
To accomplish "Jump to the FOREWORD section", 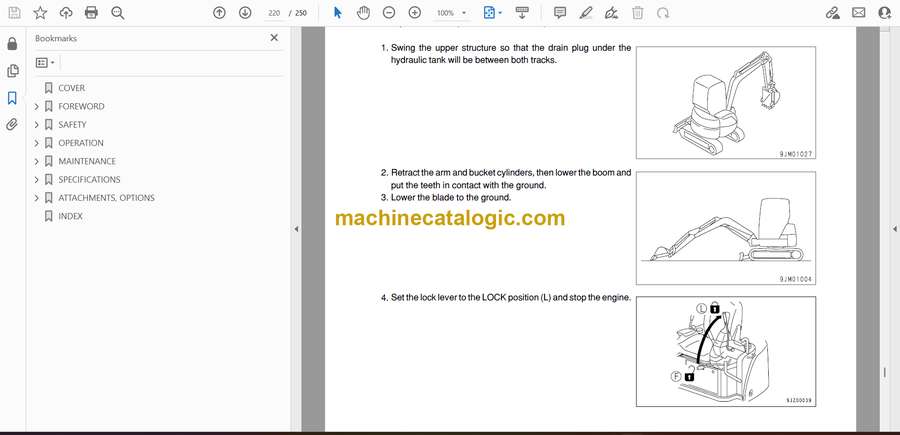I will pos(81,106).
